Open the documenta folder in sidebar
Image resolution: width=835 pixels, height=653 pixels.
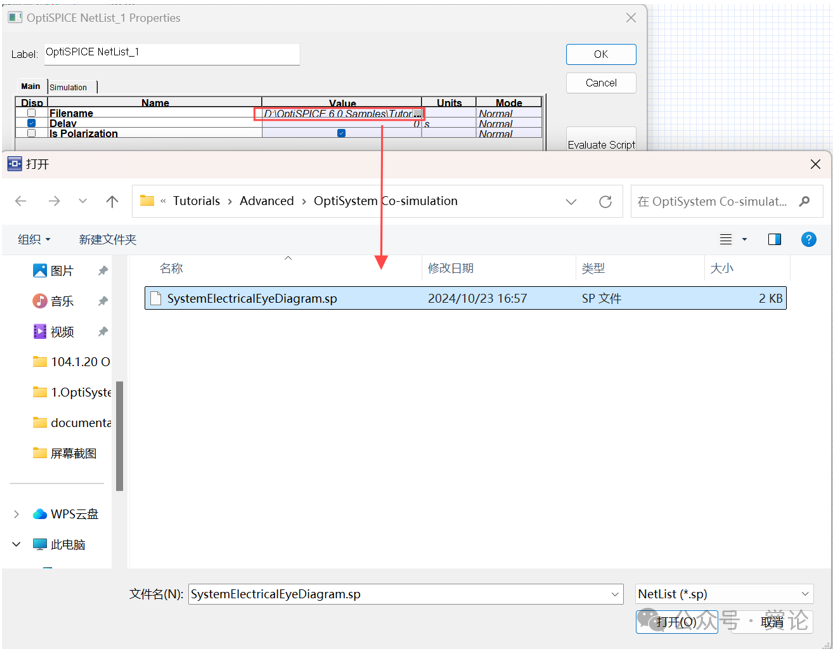point(72,423)
